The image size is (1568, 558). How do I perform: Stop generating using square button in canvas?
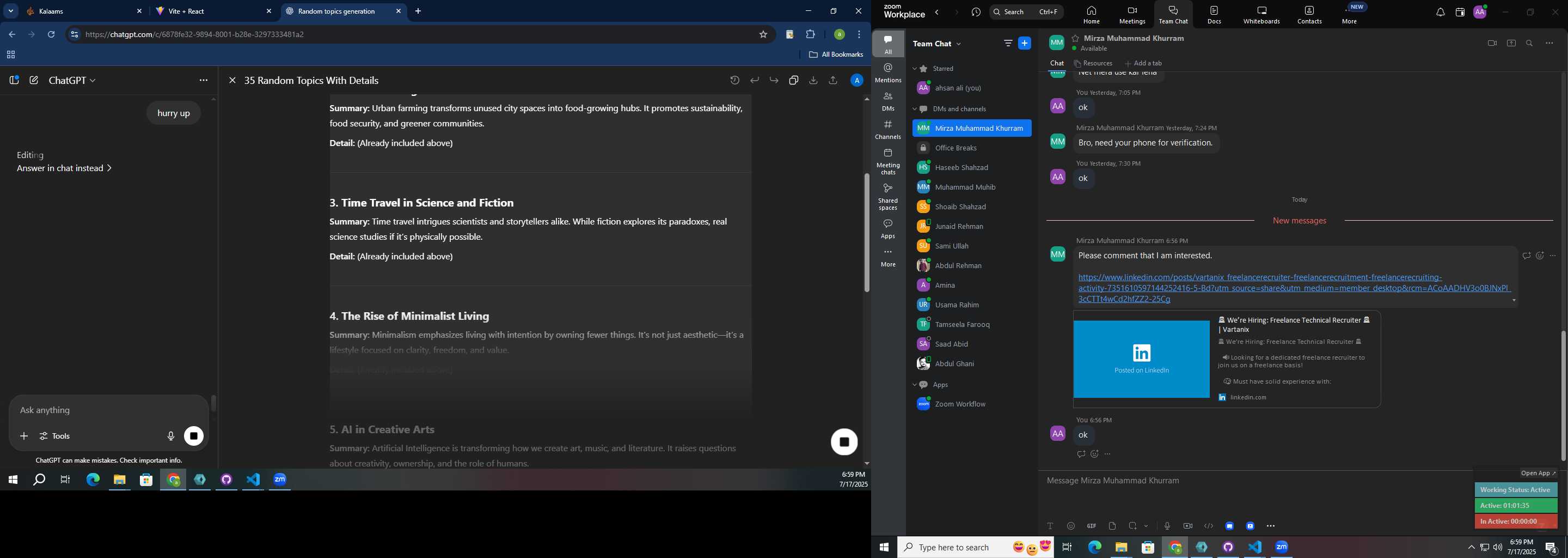pyautogui.click(x=844, y=441)
